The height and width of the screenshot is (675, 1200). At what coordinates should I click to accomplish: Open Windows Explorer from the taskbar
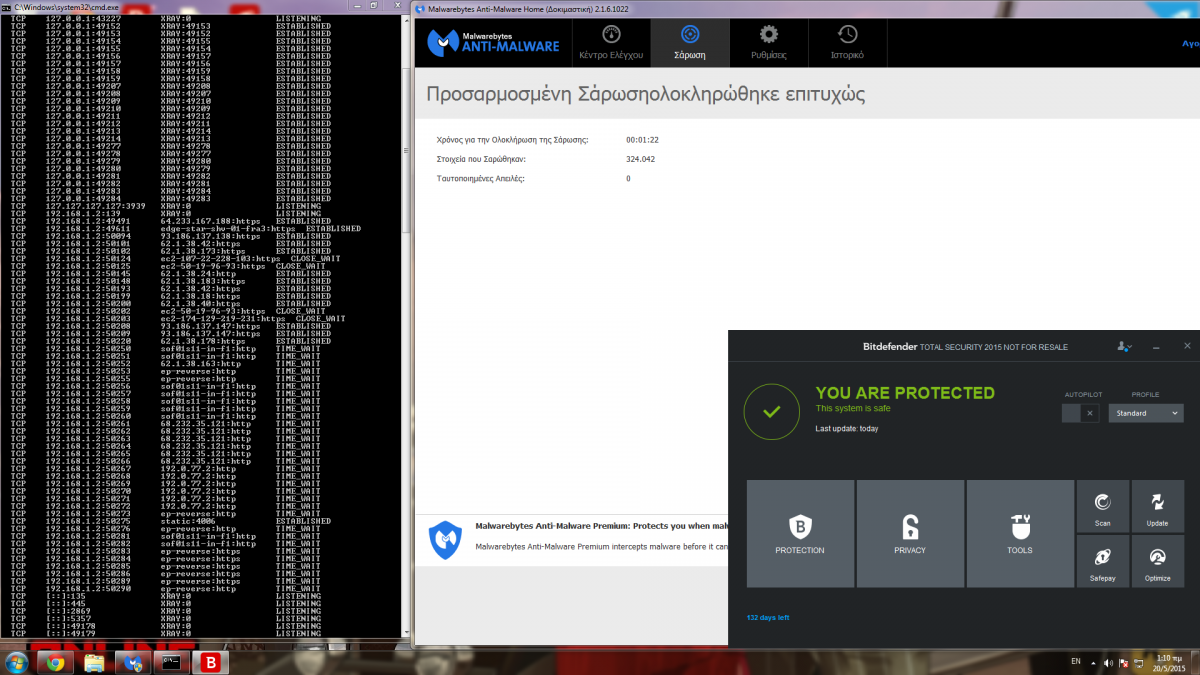coord(94,662)
